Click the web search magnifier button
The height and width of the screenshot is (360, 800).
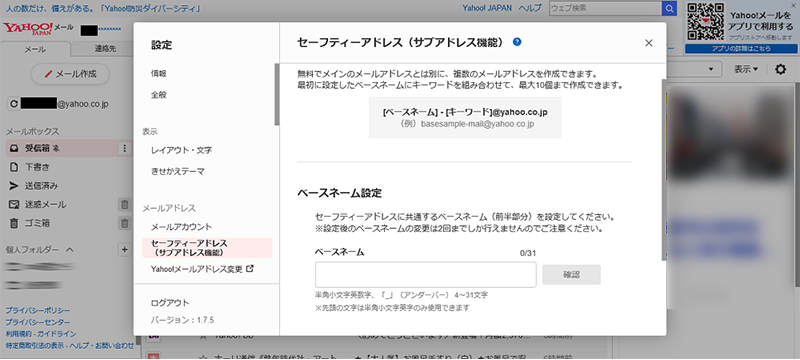pyautogui.click(x=669, y=9)
